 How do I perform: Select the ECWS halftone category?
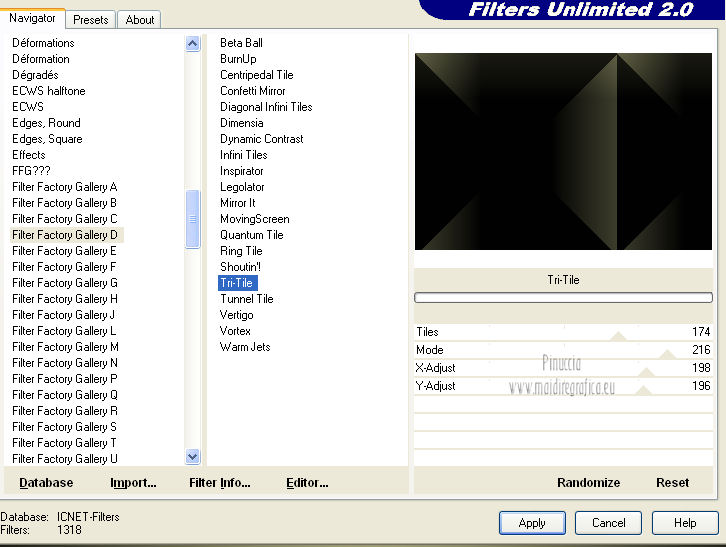coord(49,91)
